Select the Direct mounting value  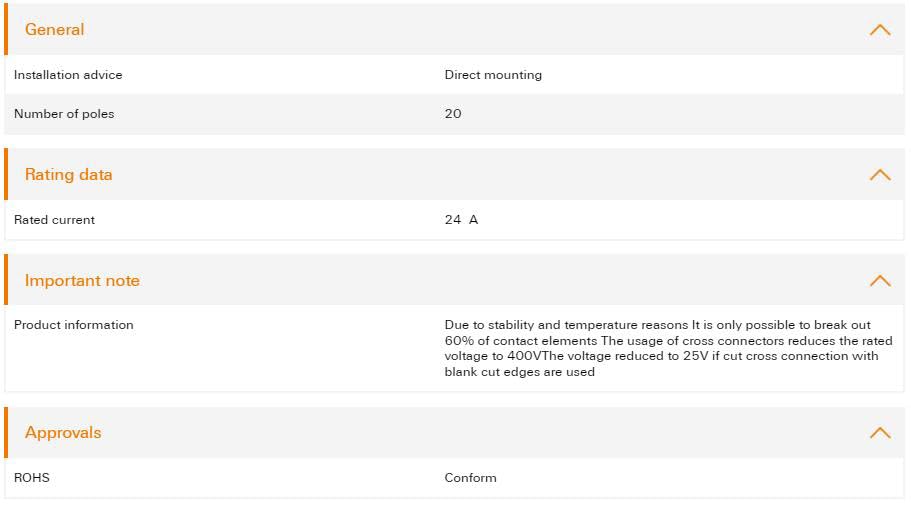[x=493, y=75]
